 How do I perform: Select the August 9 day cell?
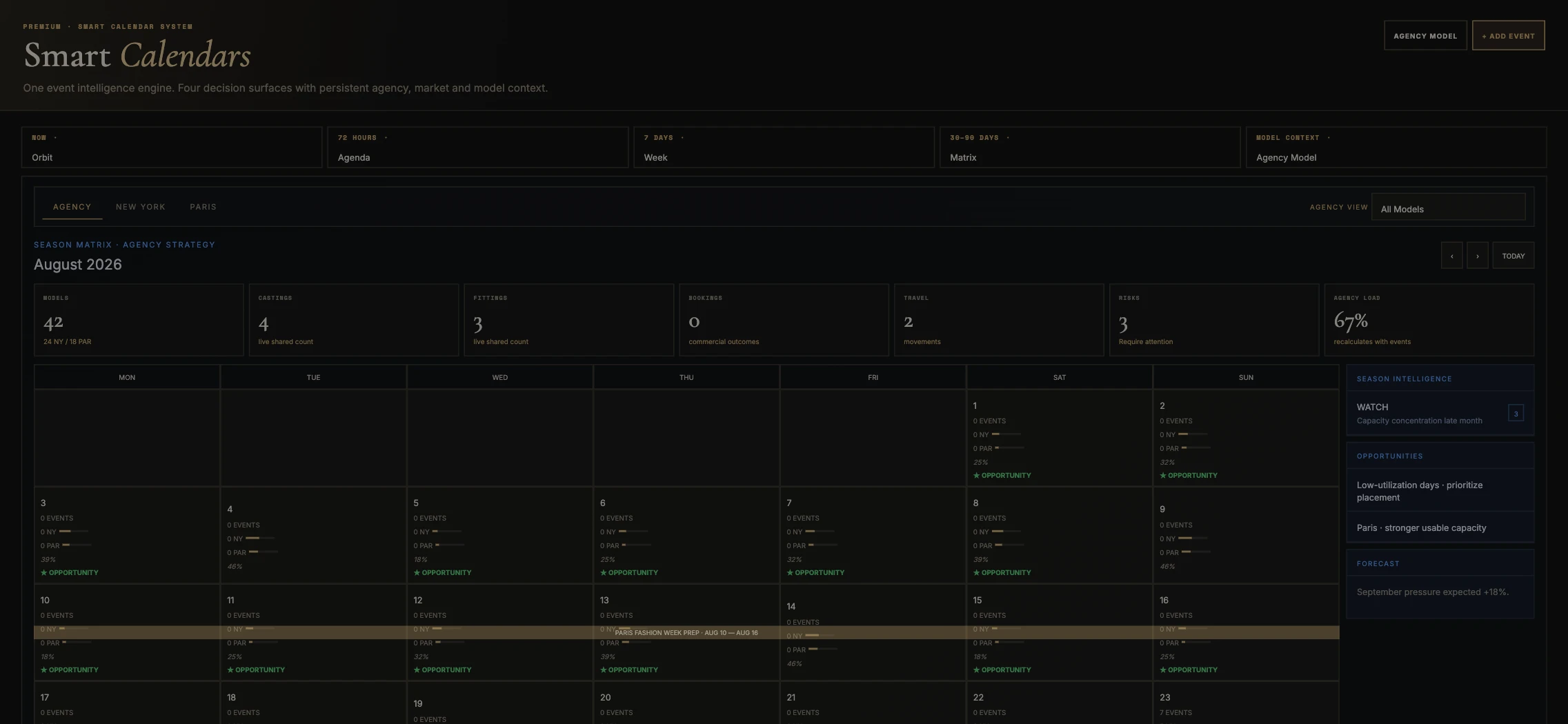coord(1246,536)
